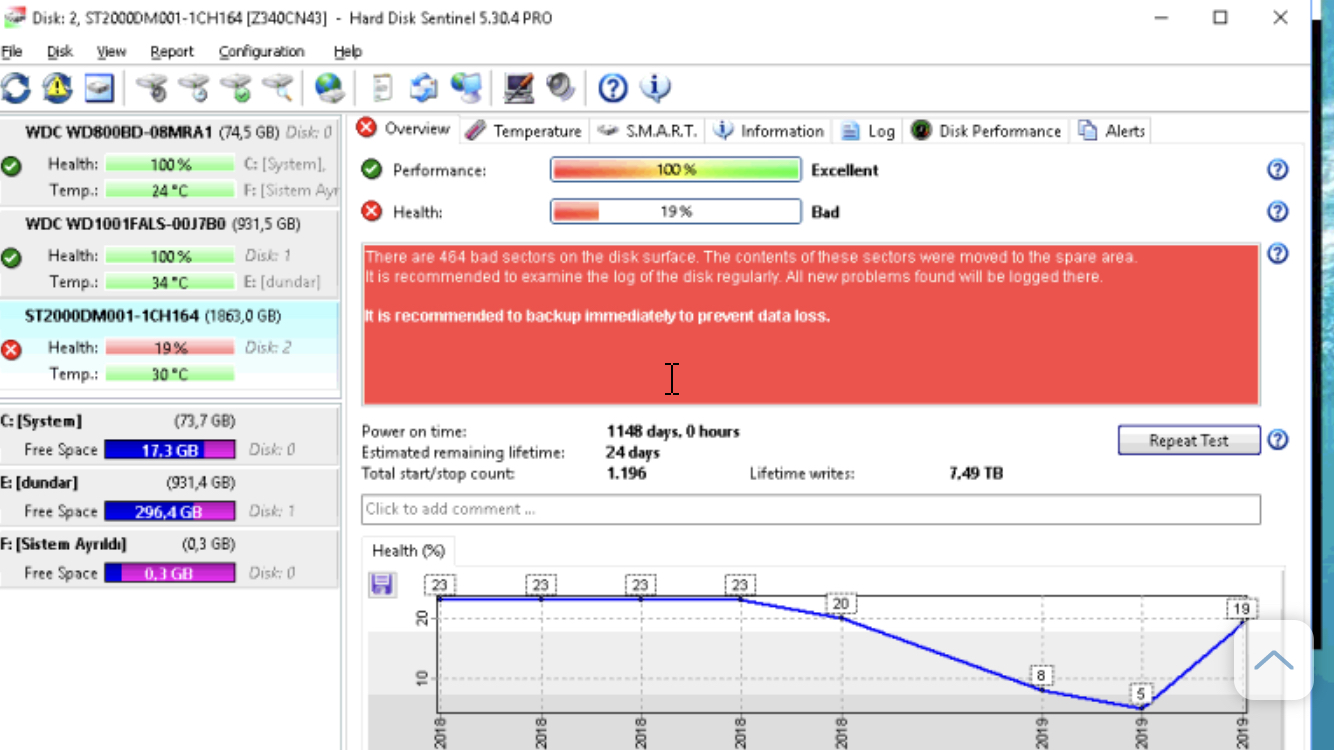Click the yellow warning alert toolbar icon
The width and height of the screenshot is (1334, 750).
click(x=57, y=89)
